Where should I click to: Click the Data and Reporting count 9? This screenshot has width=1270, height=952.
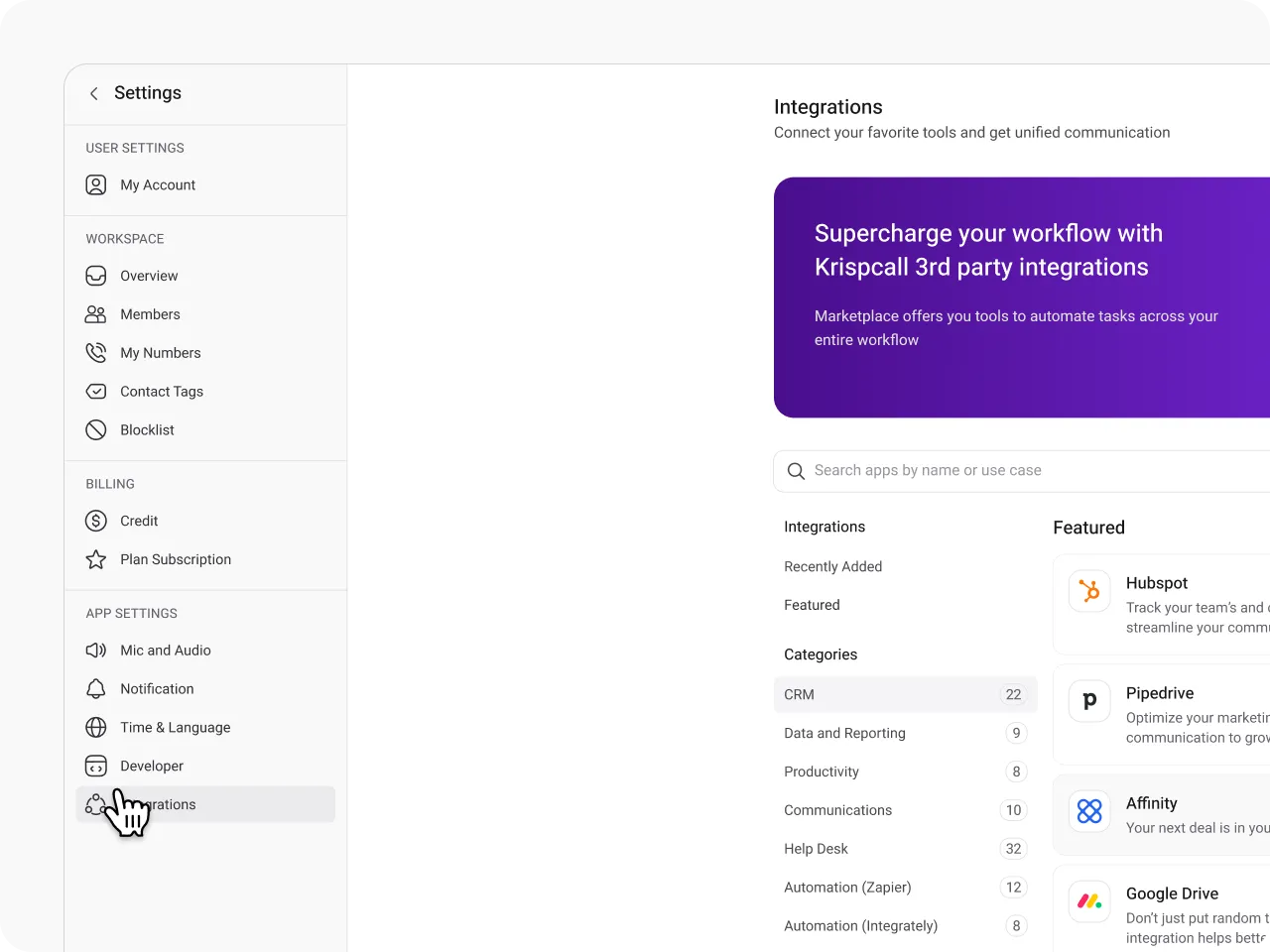[1016, 733]
